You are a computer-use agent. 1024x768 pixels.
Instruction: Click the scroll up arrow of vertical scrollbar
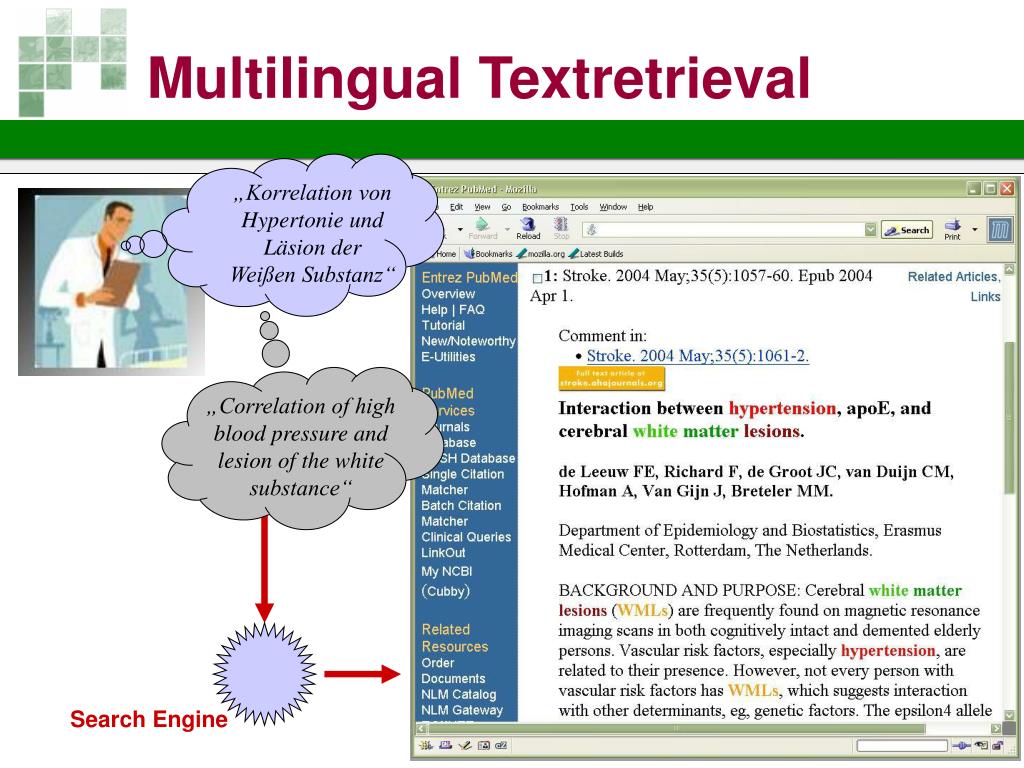point(1009,269)
